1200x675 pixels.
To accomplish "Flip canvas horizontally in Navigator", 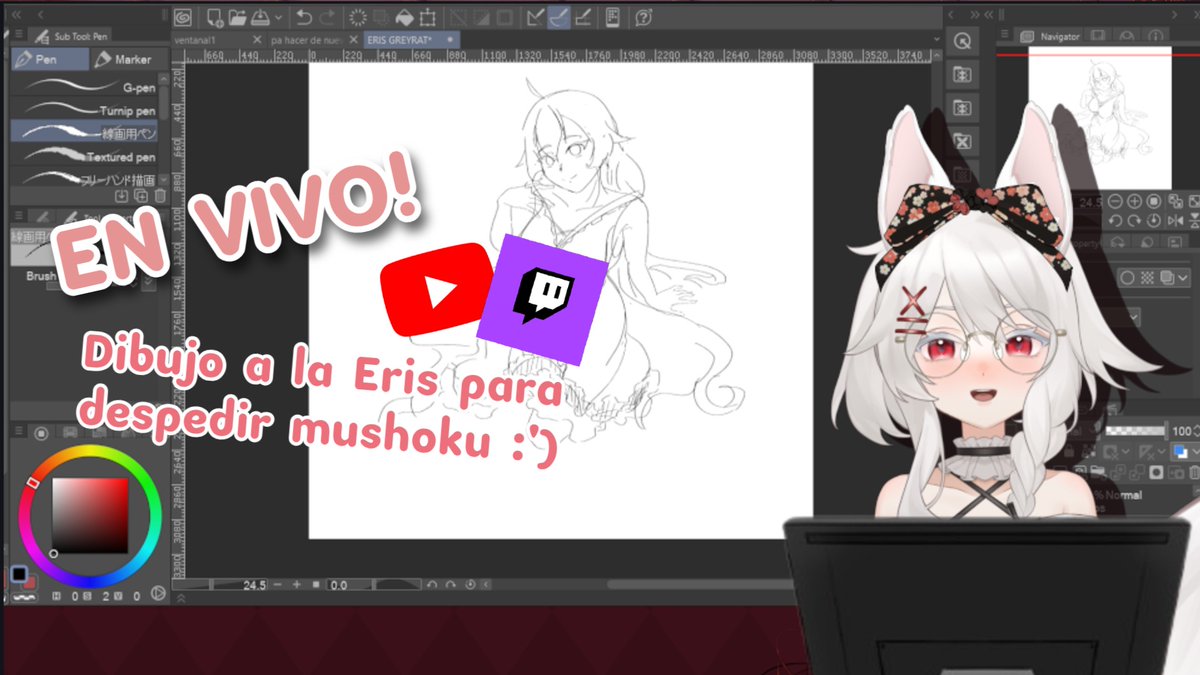I will click(1176, 220).
